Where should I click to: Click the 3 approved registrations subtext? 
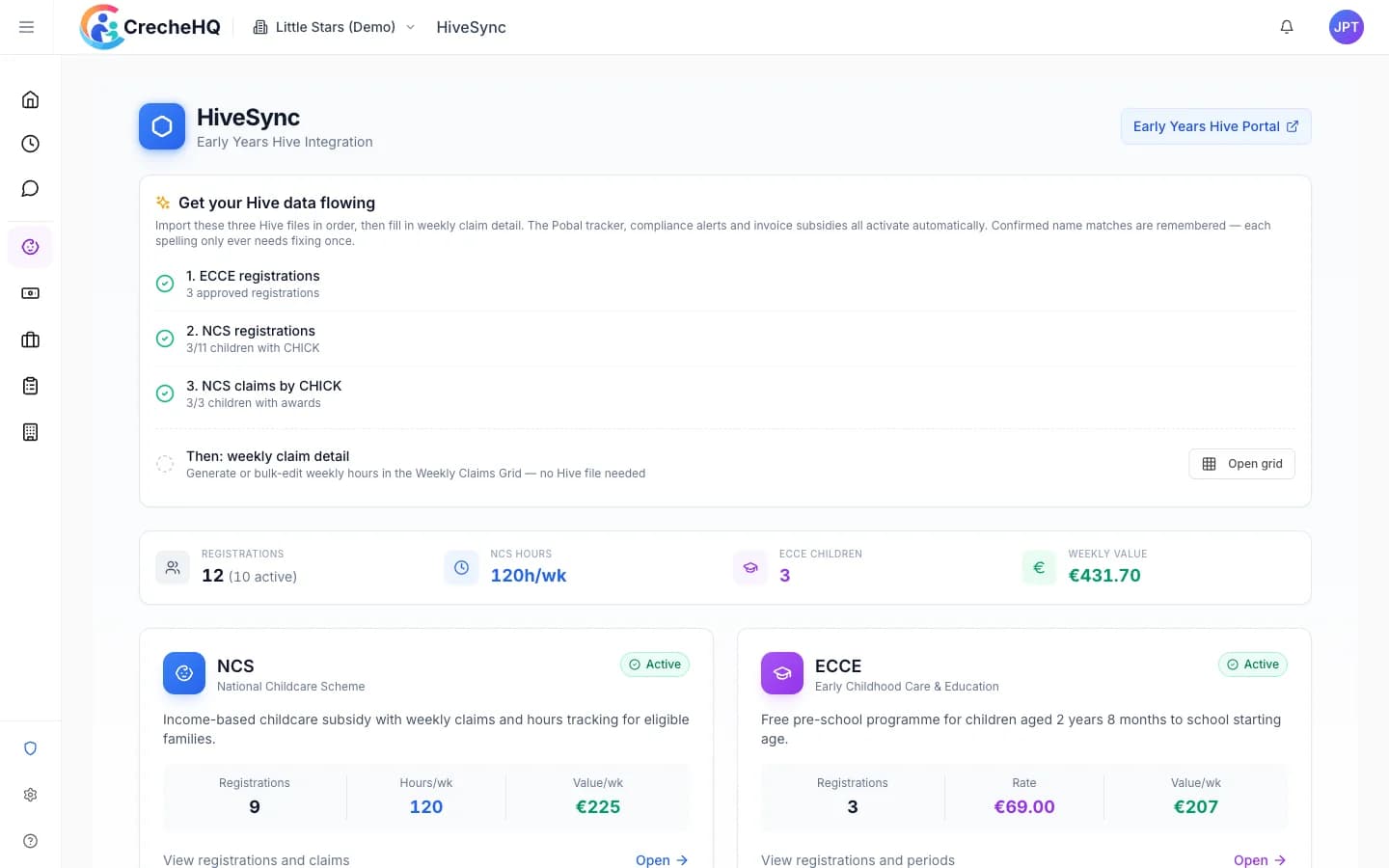(x=253, y=293)
